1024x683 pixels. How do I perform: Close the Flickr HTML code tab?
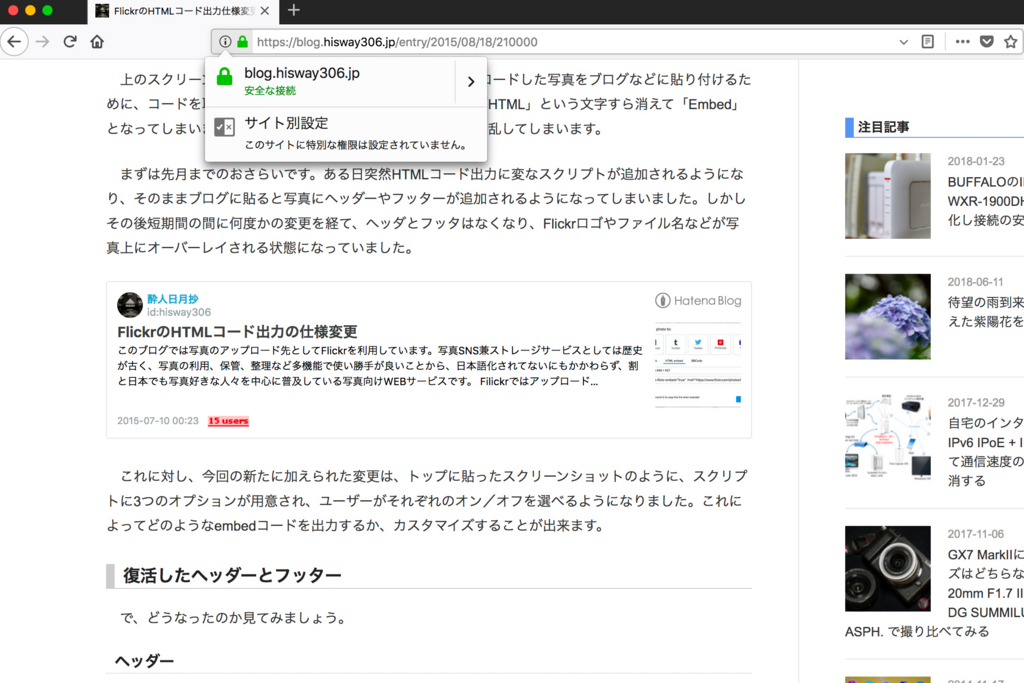[x=264, y=11]
